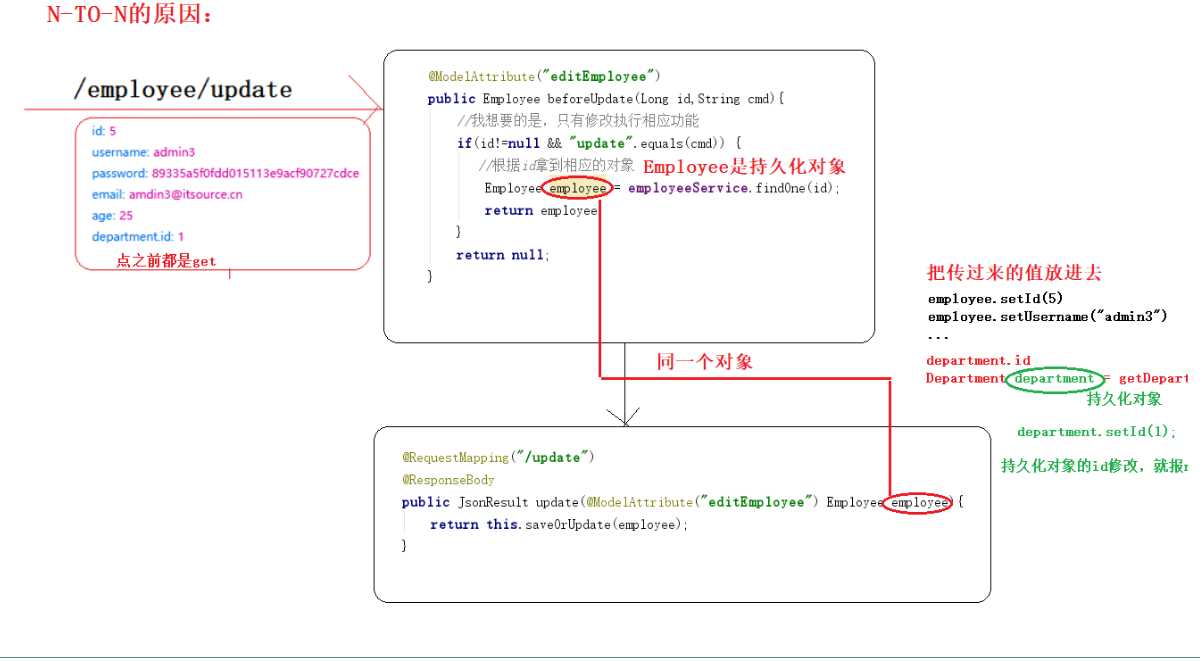Click the "id: 5" parameter row
The image size is (1200, 661).
click(x=104, y=131)
